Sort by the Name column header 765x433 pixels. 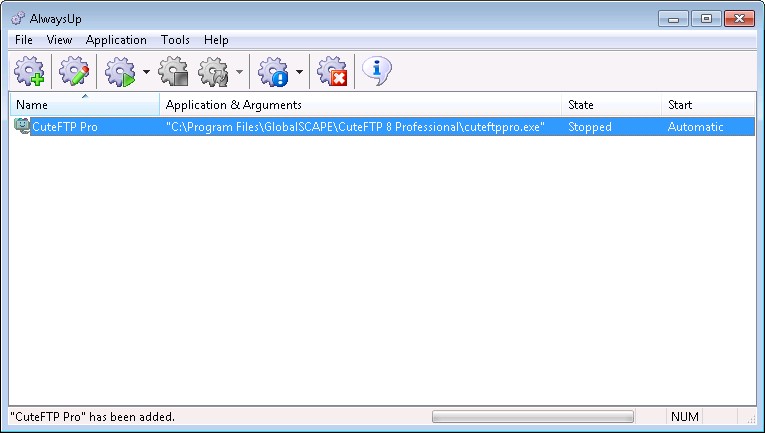(x=84, y=104)
